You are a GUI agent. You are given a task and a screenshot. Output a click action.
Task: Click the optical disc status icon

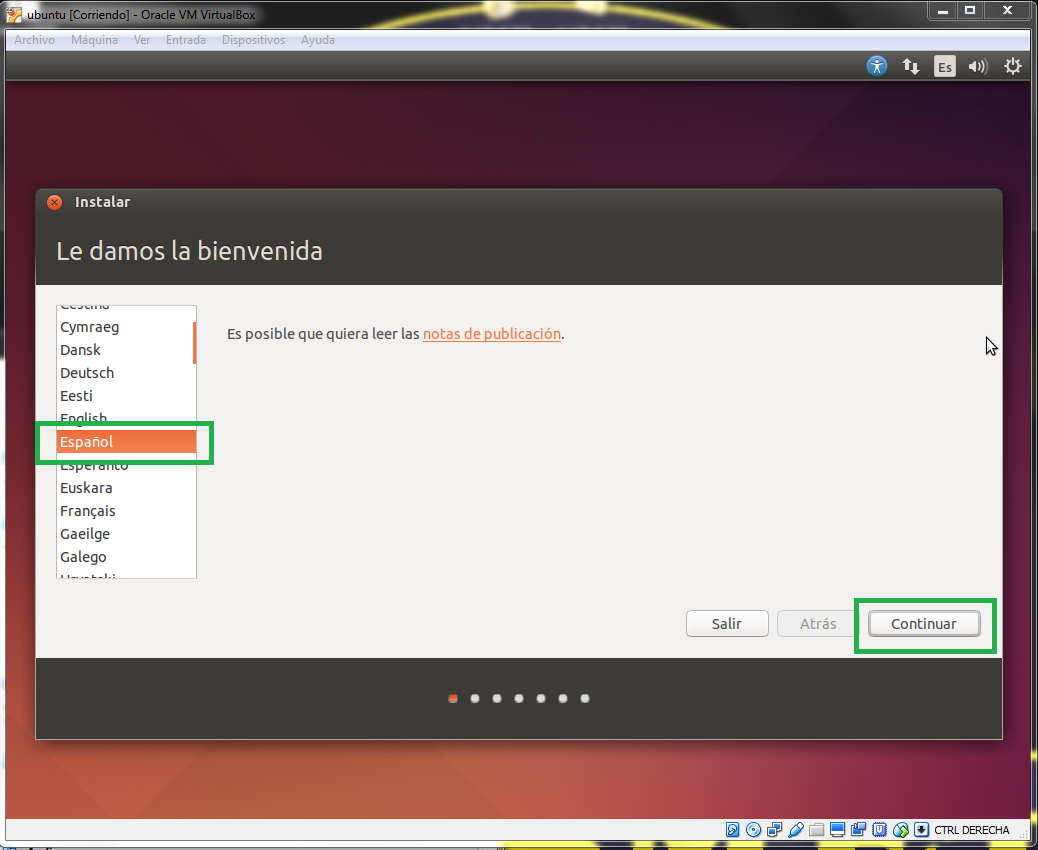(753, 829)
